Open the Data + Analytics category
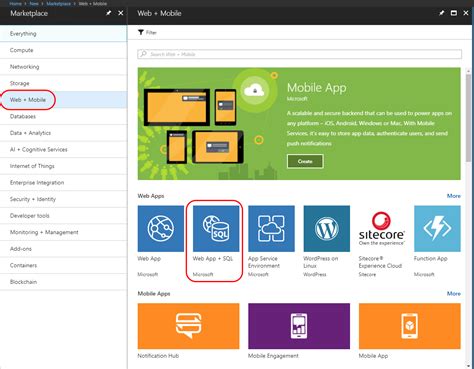 click(x=64, y=133)
